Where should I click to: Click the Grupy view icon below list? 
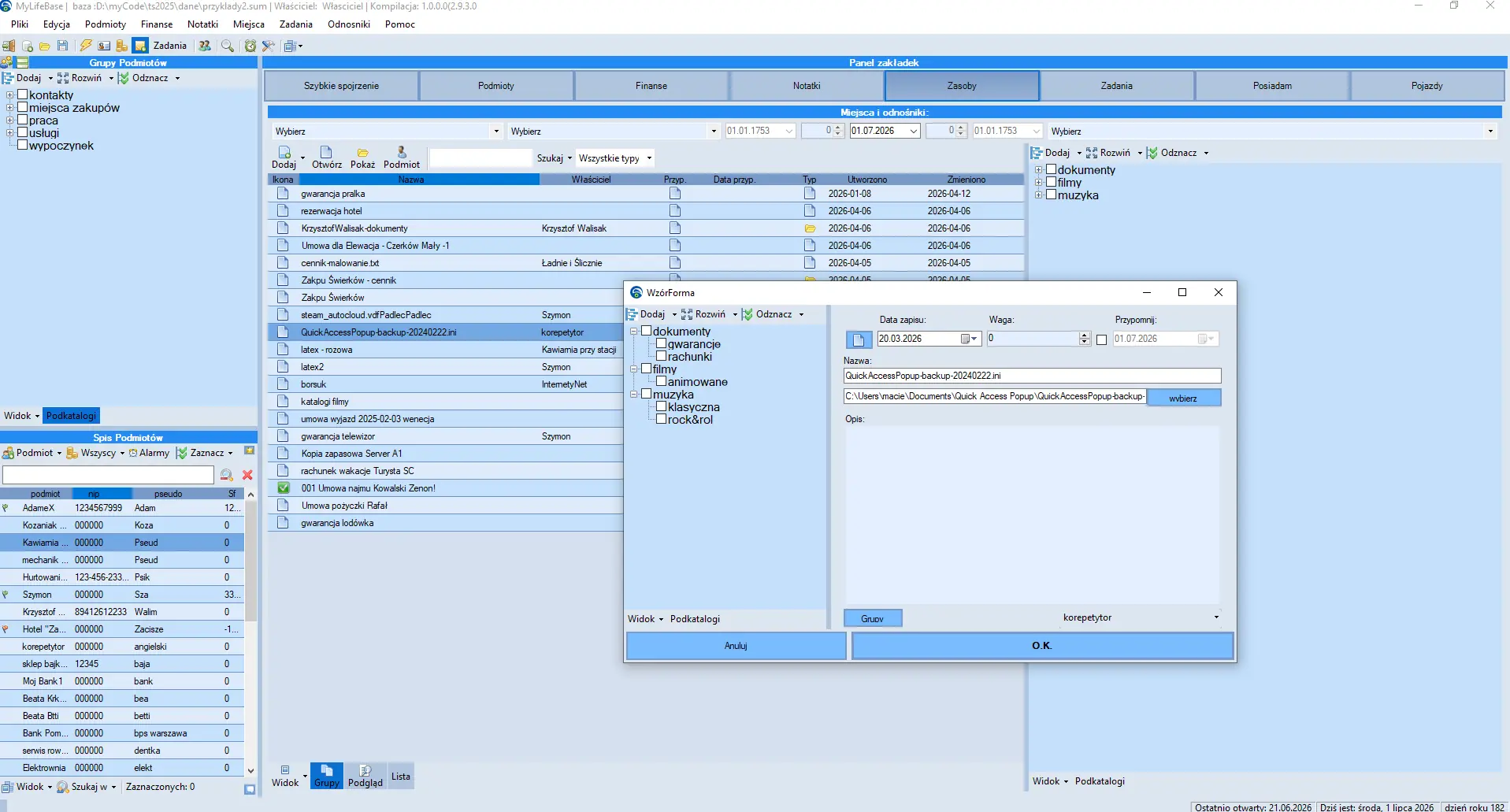[x=326, y=776]
